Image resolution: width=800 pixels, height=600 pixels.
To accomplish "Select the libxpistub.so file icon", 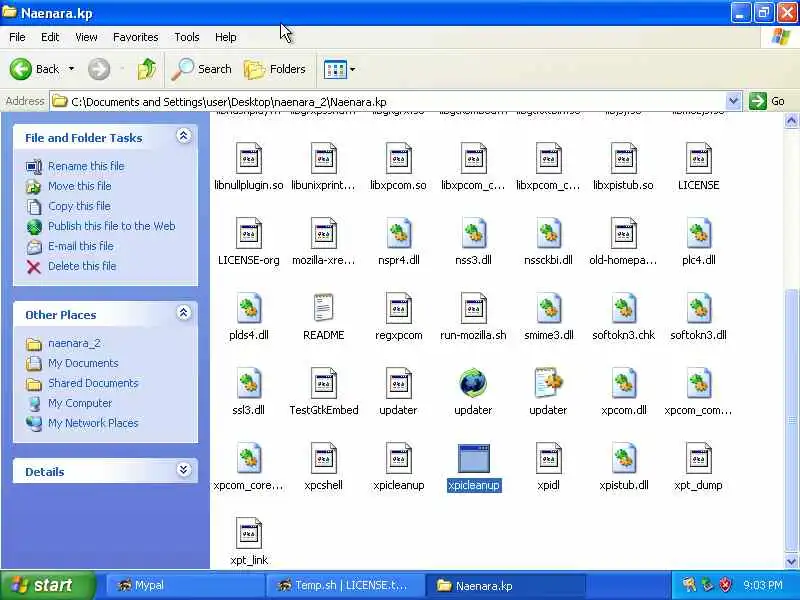I will [x=623, y=158].
